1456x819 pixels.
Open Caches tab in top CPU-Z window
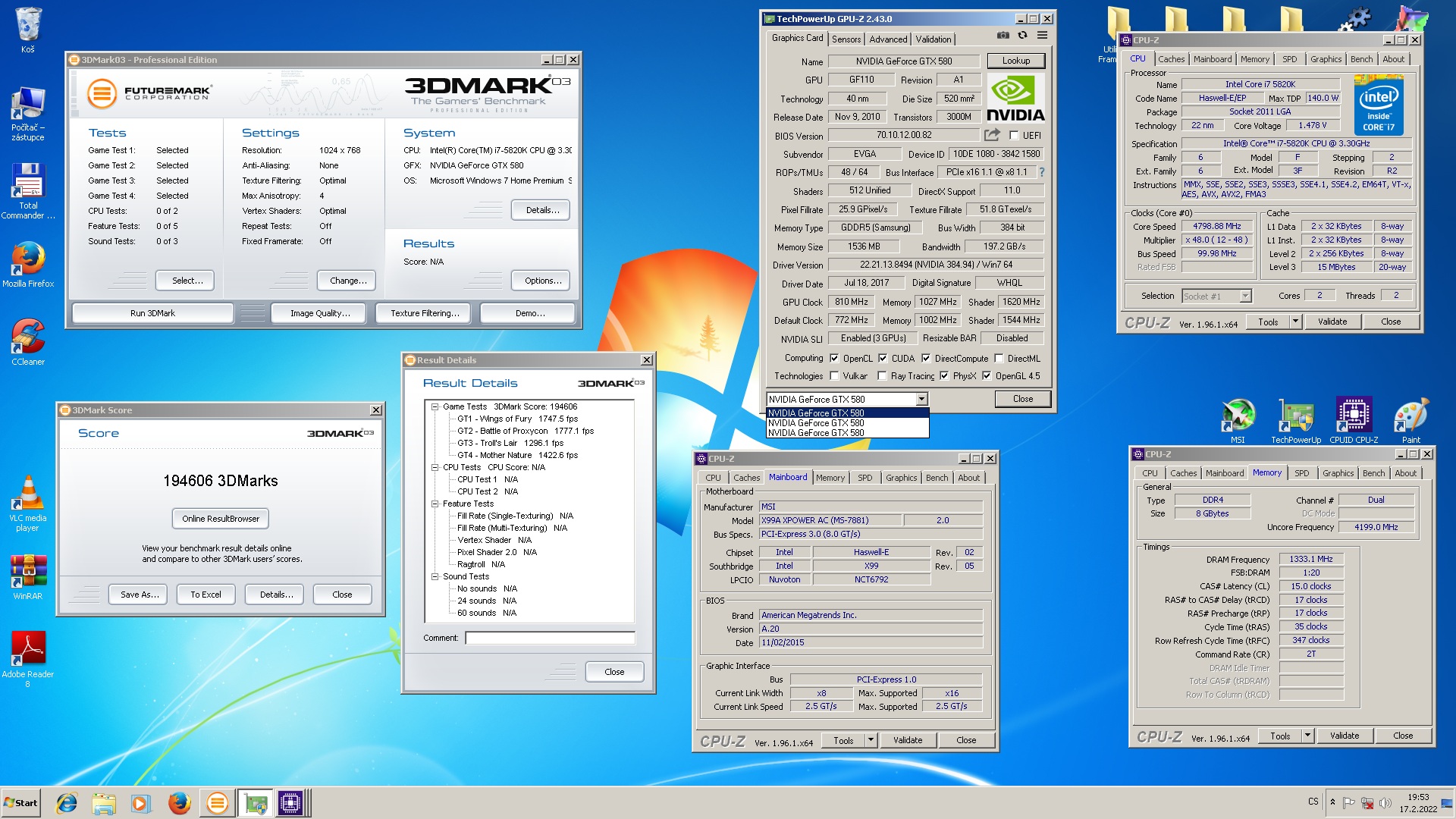(x=1171, y=59)
